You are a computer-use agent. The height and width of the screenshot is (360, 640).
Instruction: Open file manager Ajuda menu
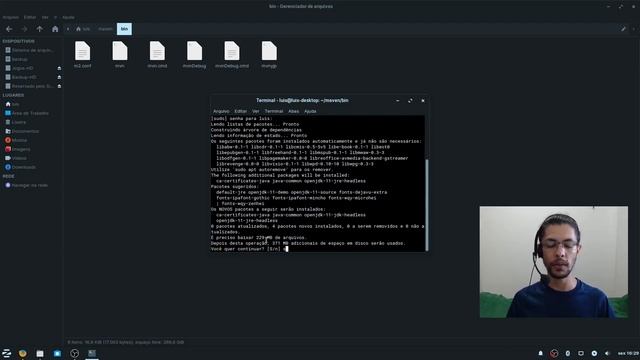coord(68,17)
